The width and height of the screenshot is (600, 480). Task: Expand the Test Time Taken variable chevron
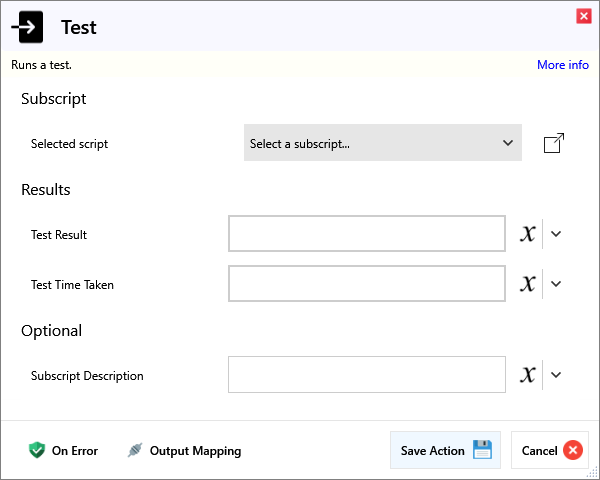[557, 284]
